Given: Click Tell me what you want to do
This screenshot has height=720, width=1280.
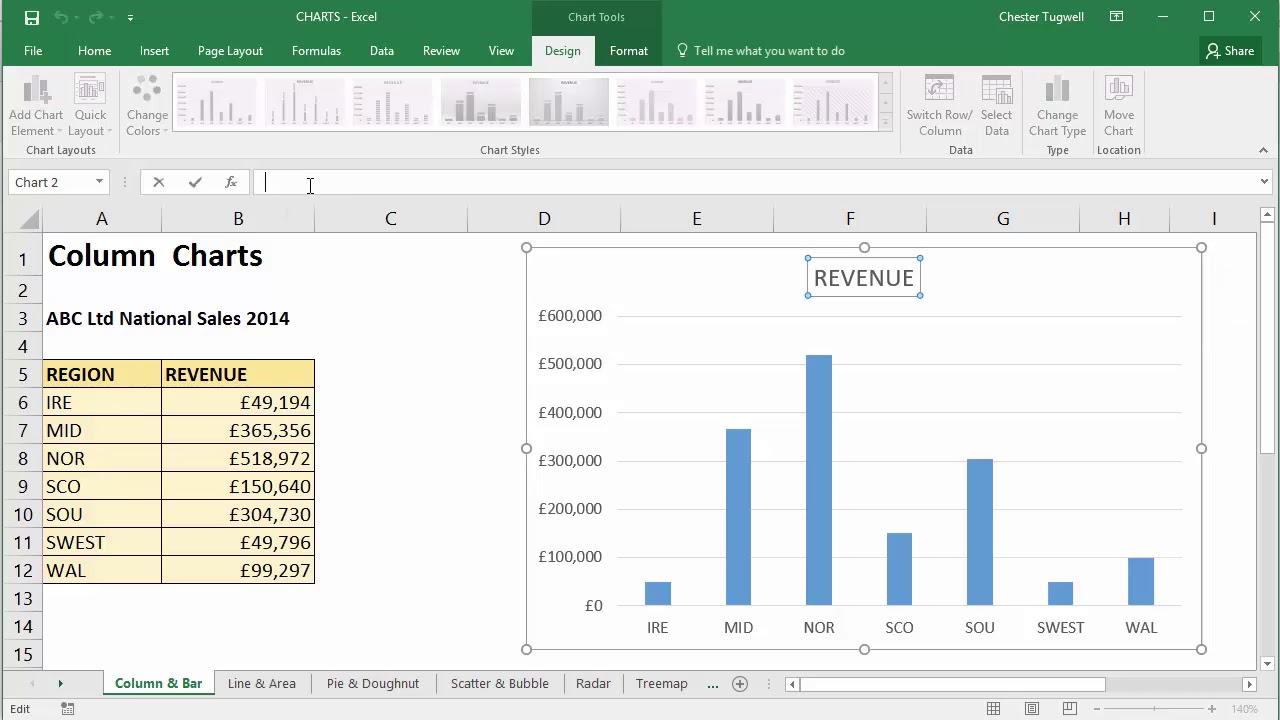Looking at the screenshot, I should tap(760, 51).
